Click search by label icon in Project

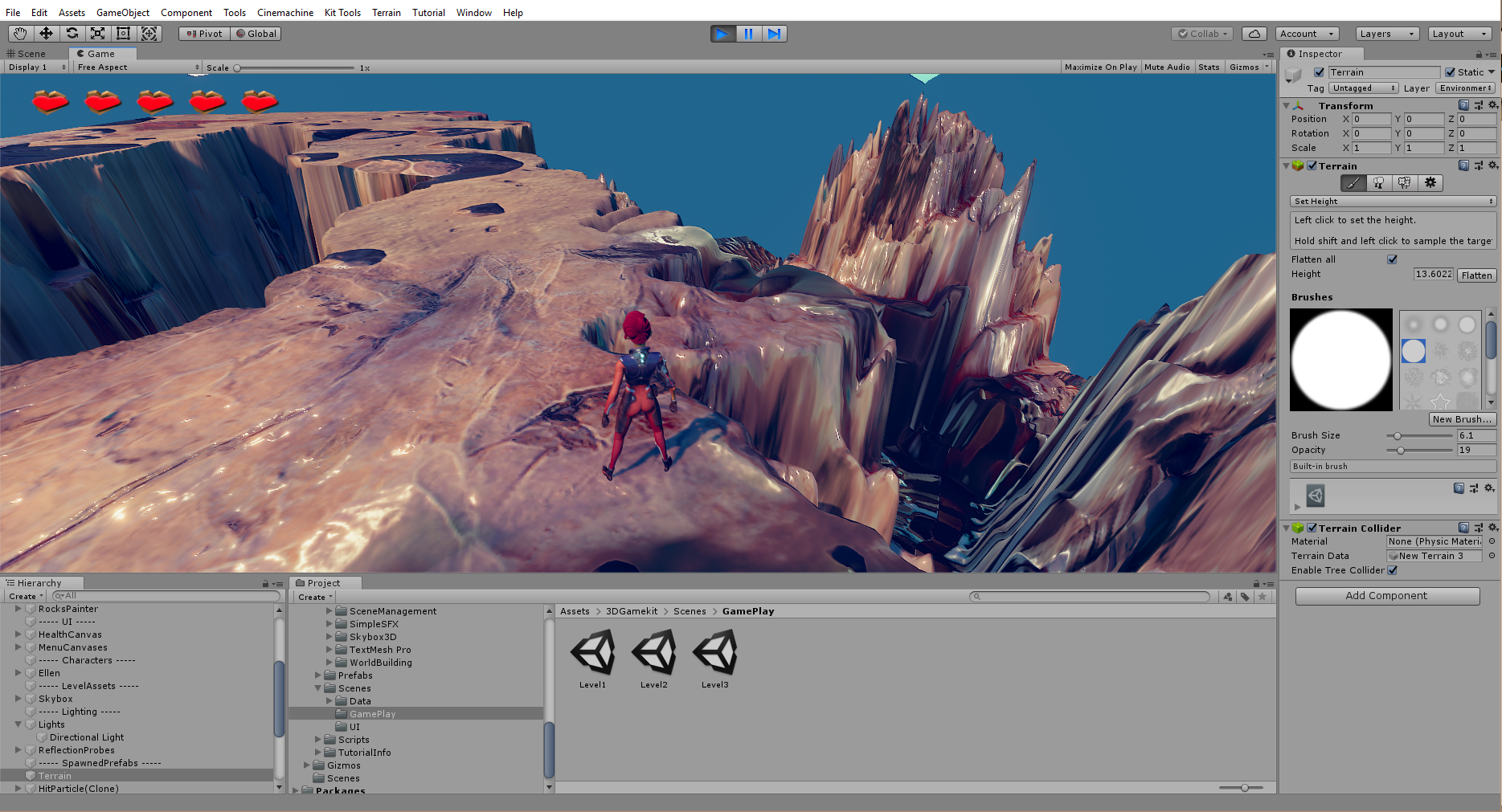[x=1245, y=597]
